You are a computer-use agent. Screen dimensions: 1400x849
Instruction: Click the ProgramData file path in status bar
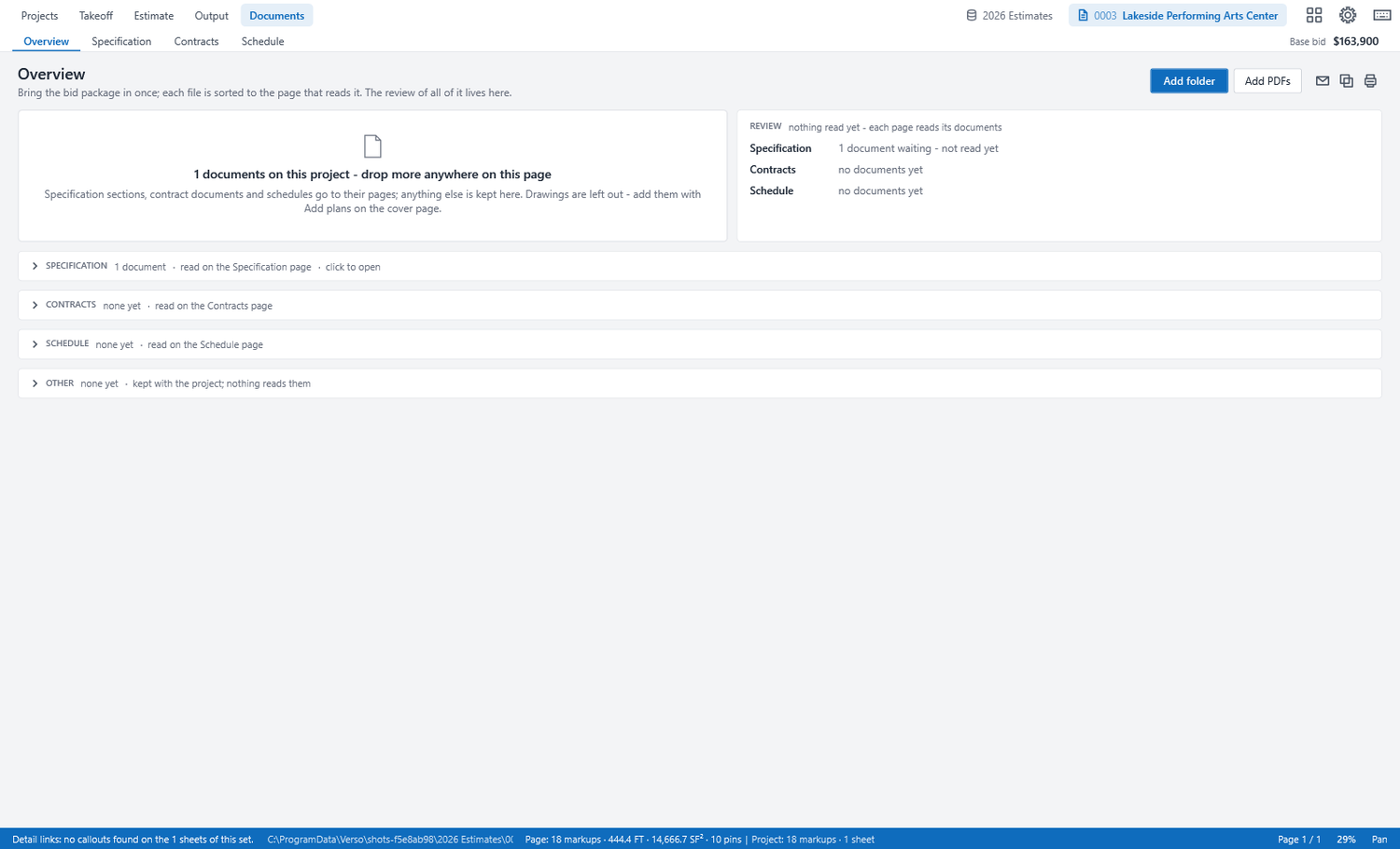[x=390, y=840]
